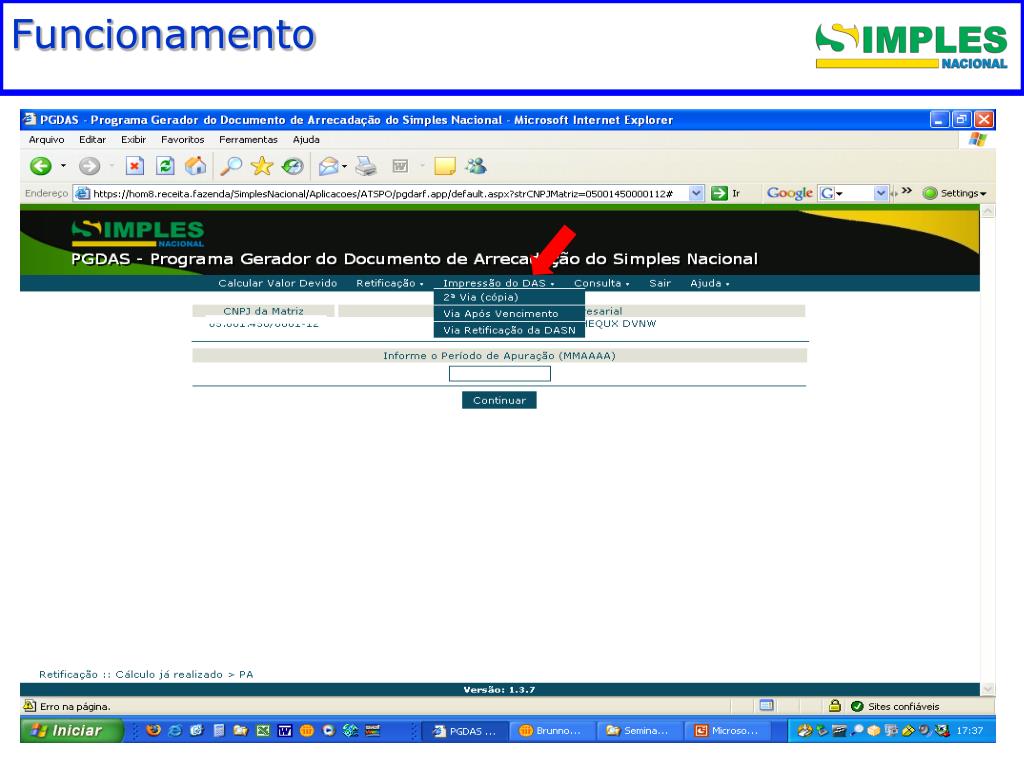Click the 'Calcular Valor Devido' link

[x=277, y=283]
